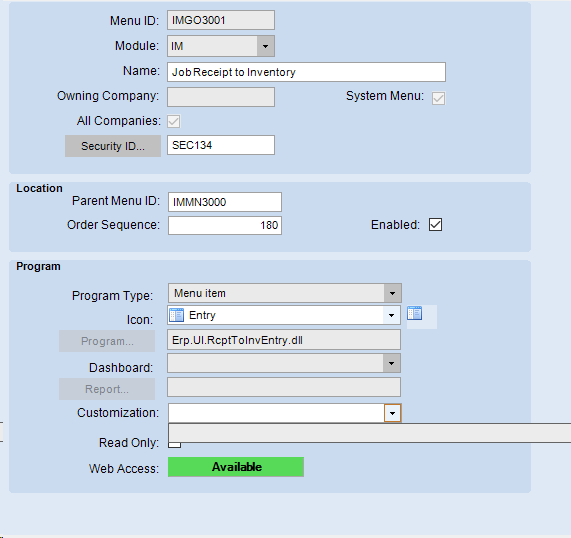Click the green Available web access indicator
Screen dimensions: 571x538
coord(236,467)
